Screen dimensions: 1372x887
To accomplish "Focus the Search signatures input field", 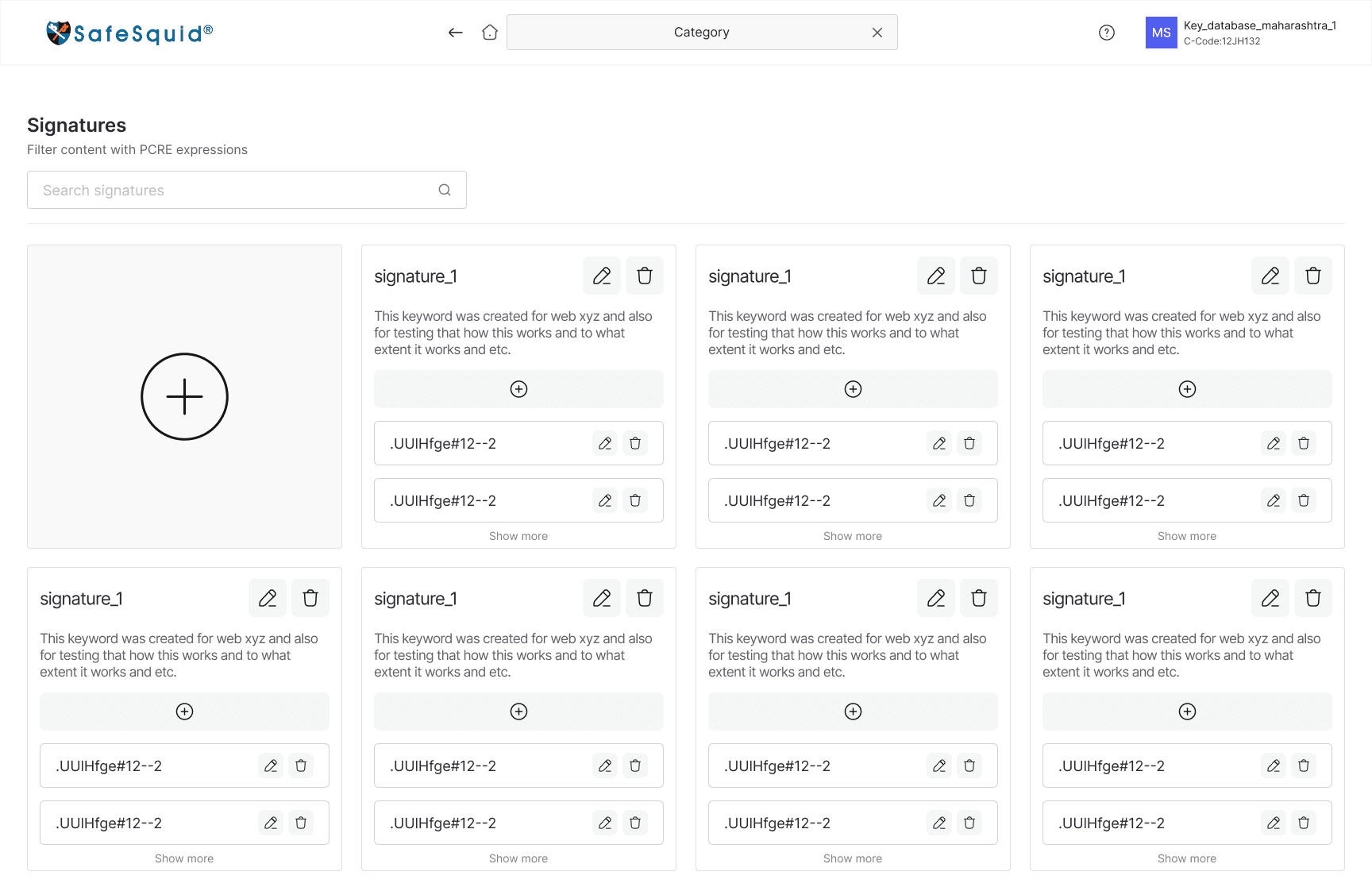I will coord(247,190).
